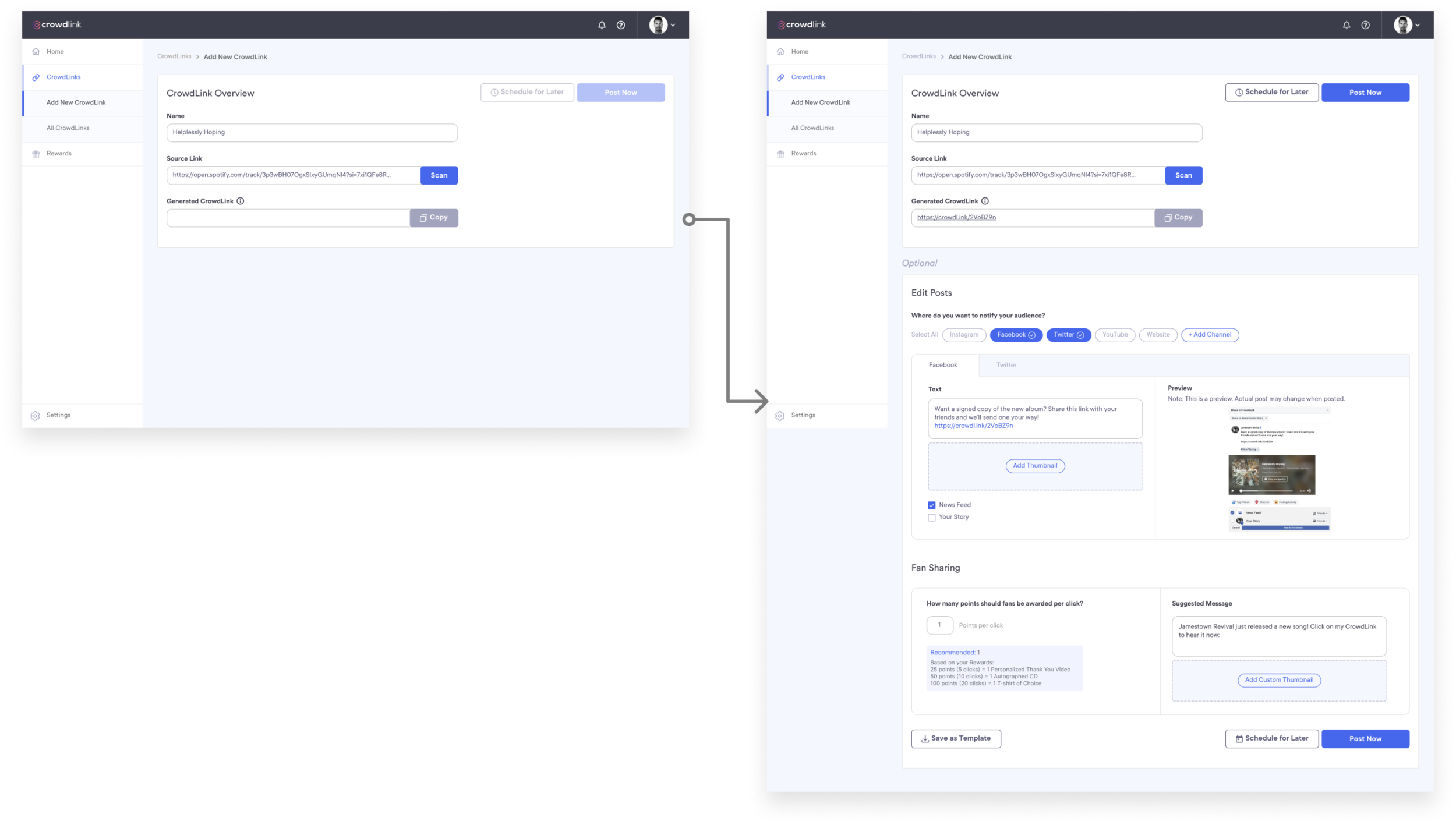Click the Points per click number field

tap(939, 625)
